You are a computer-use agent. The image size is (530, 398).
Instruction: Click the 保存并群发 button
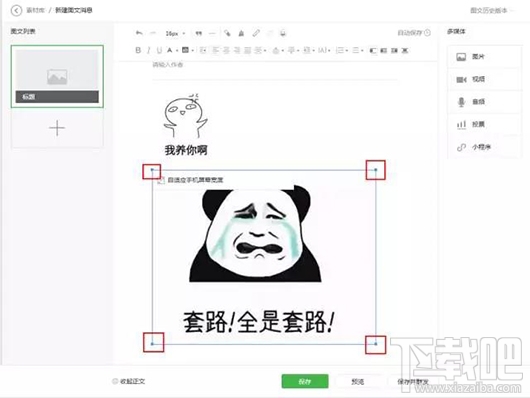point(413,381)
